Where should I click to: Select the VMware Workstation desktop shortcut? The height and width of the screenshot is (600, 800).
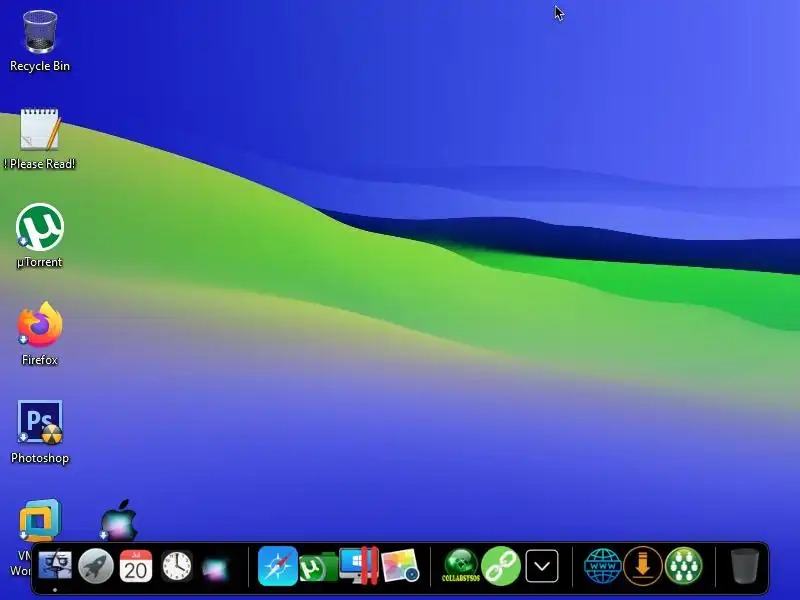point(40,520)
